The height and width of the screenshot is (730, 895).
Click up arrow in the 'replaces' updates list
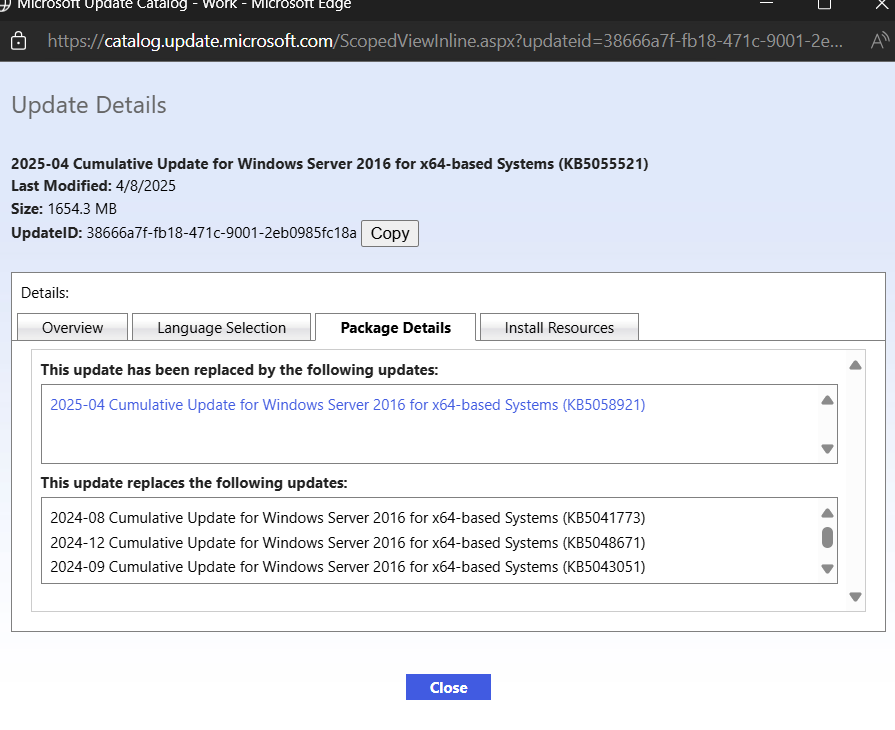pos(827,513)
